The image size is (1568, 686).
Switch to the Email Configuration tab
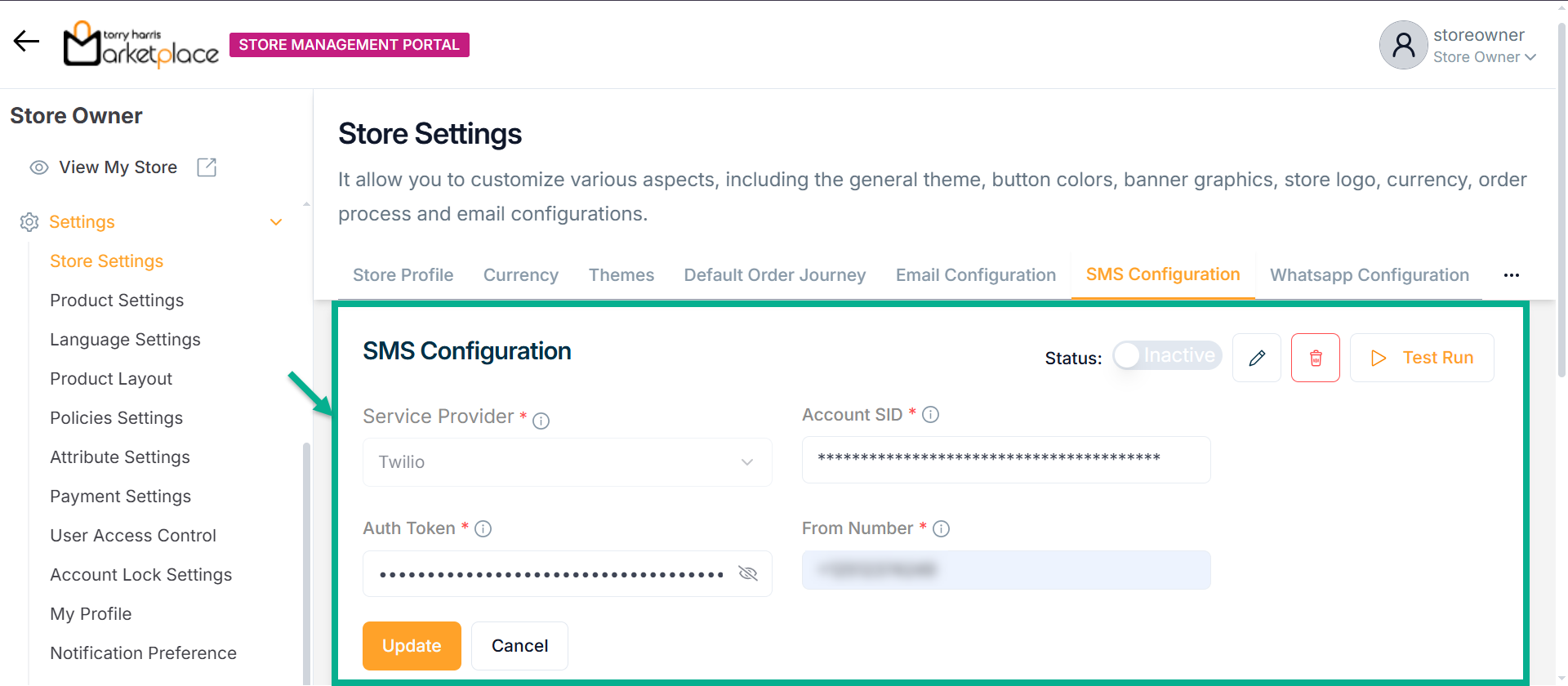tap(975, 275)
